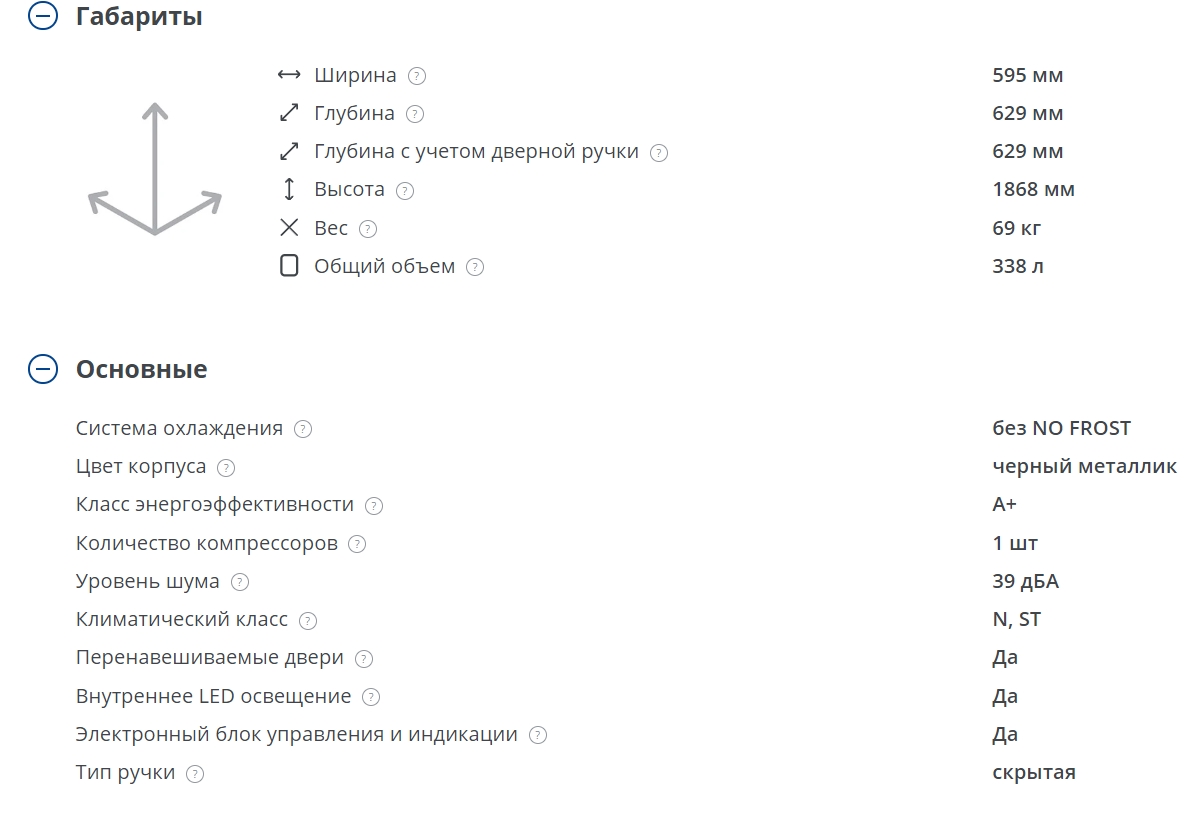Show the tooltip for Вес
Image resolution: width=1187 pixels, height=820 pixels.
pyautogui.click(x=368, y=229)
